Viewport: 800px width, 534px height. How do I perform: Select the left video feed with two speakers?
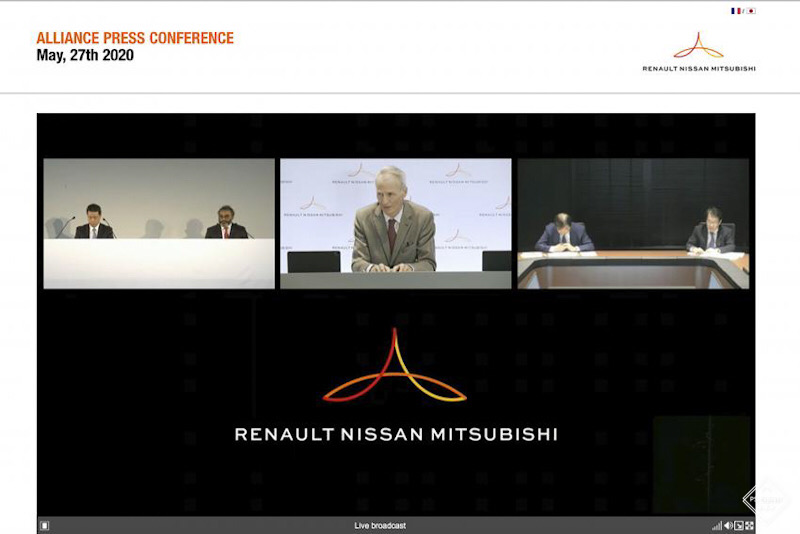(x=158, y=223)
